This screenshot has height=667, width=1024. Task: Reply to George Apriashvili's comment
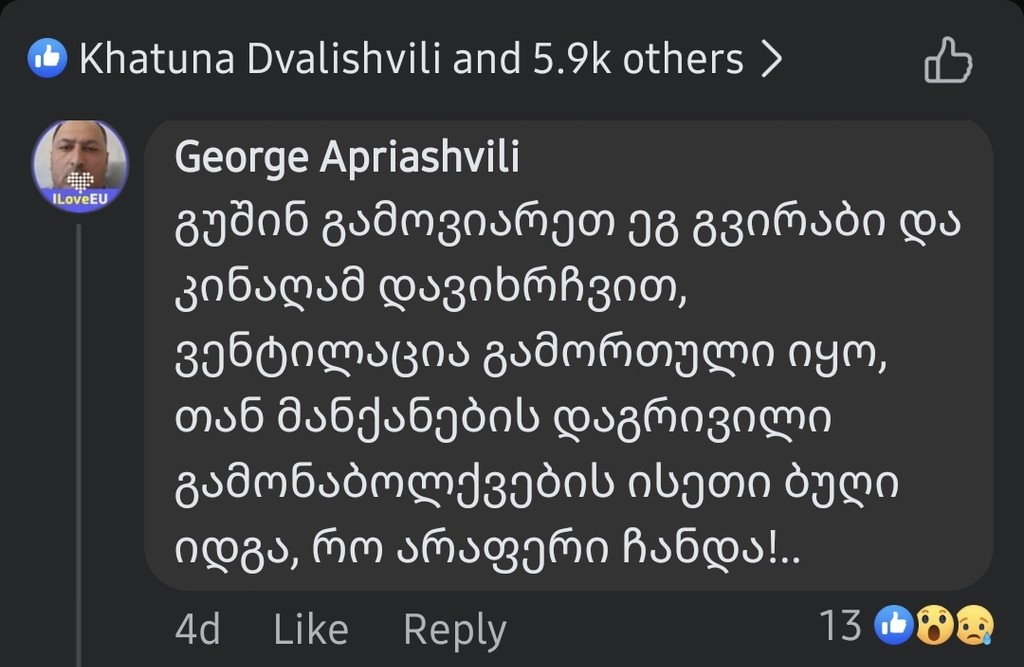[x=454, y=628]
